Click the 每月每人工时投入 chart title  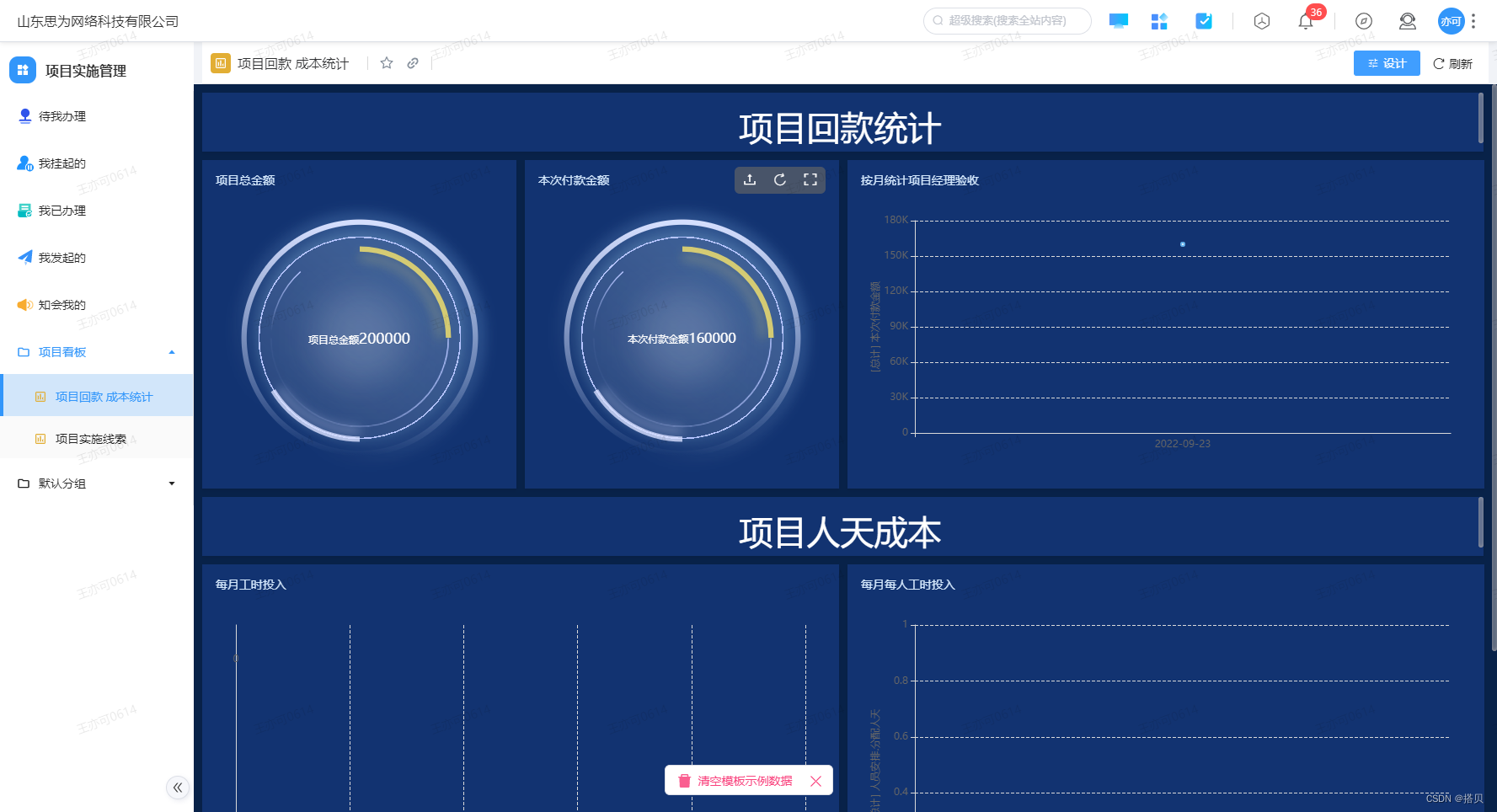tap(908, 585)
